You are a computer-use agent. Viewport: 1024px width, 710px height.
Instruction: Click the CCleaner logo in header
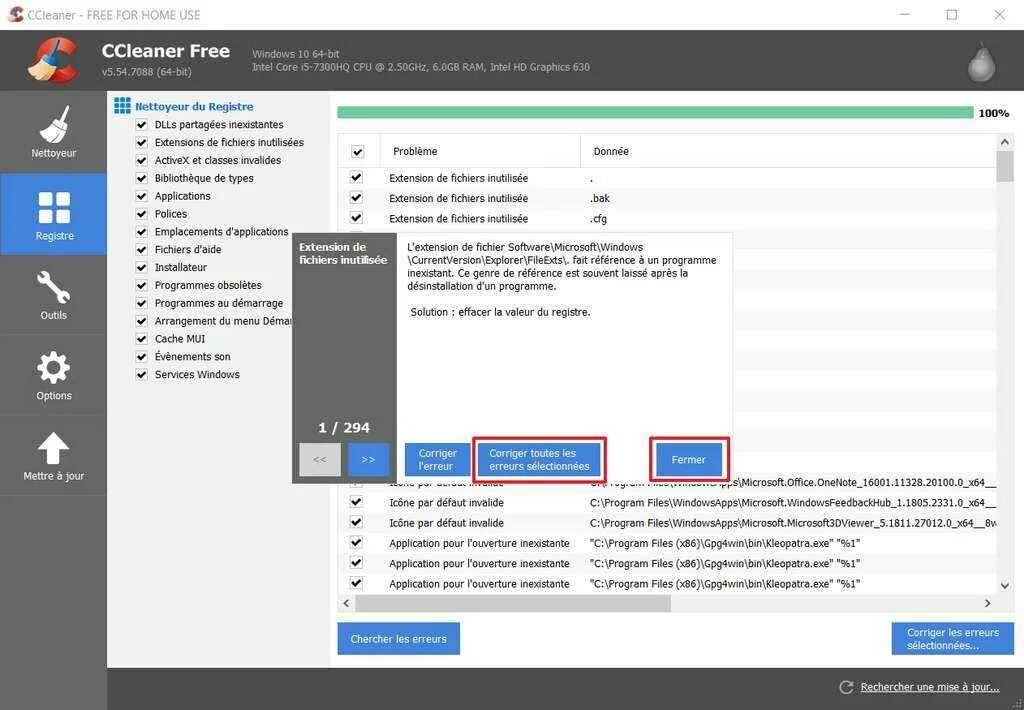(x=54, y=61)
